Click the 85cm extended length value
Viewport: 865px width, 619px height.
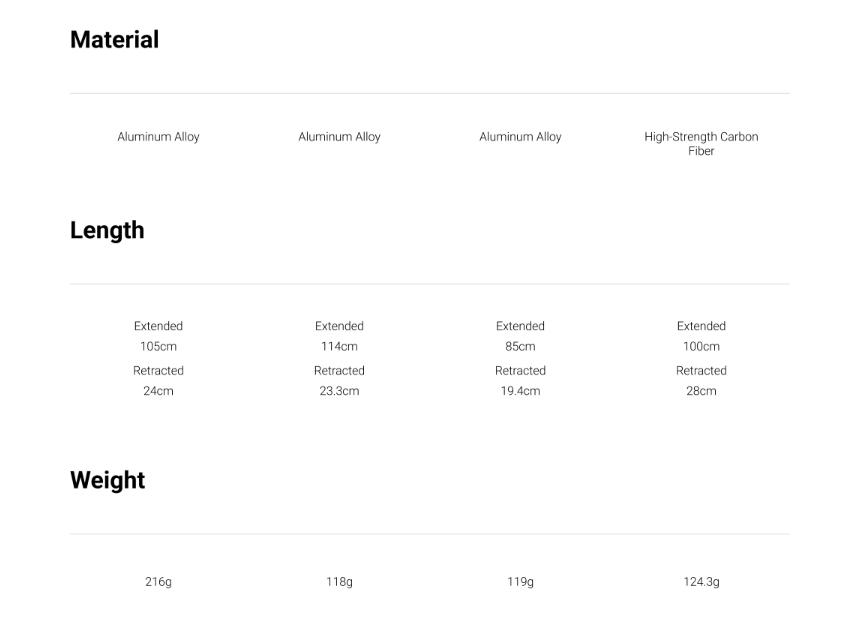[x=520, y=346]
